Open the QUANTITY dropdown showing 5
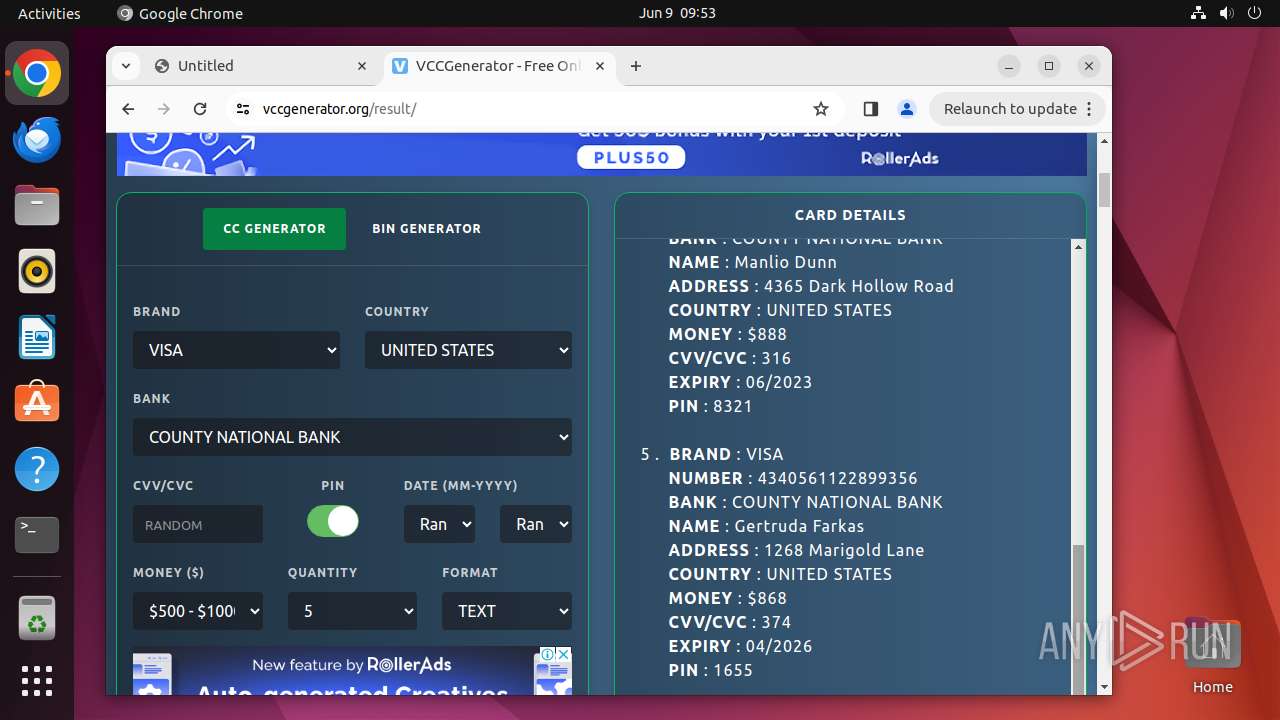The height and width of the screenshot is (720, 1280). point(352,611)
